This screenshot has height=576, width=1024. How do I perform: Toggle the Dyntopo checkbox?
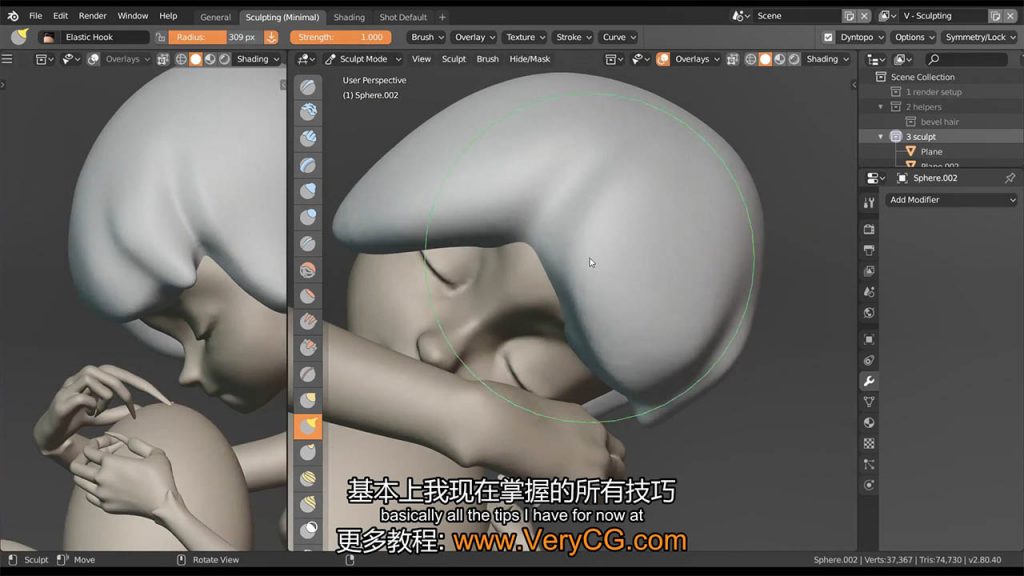point(828,37)
